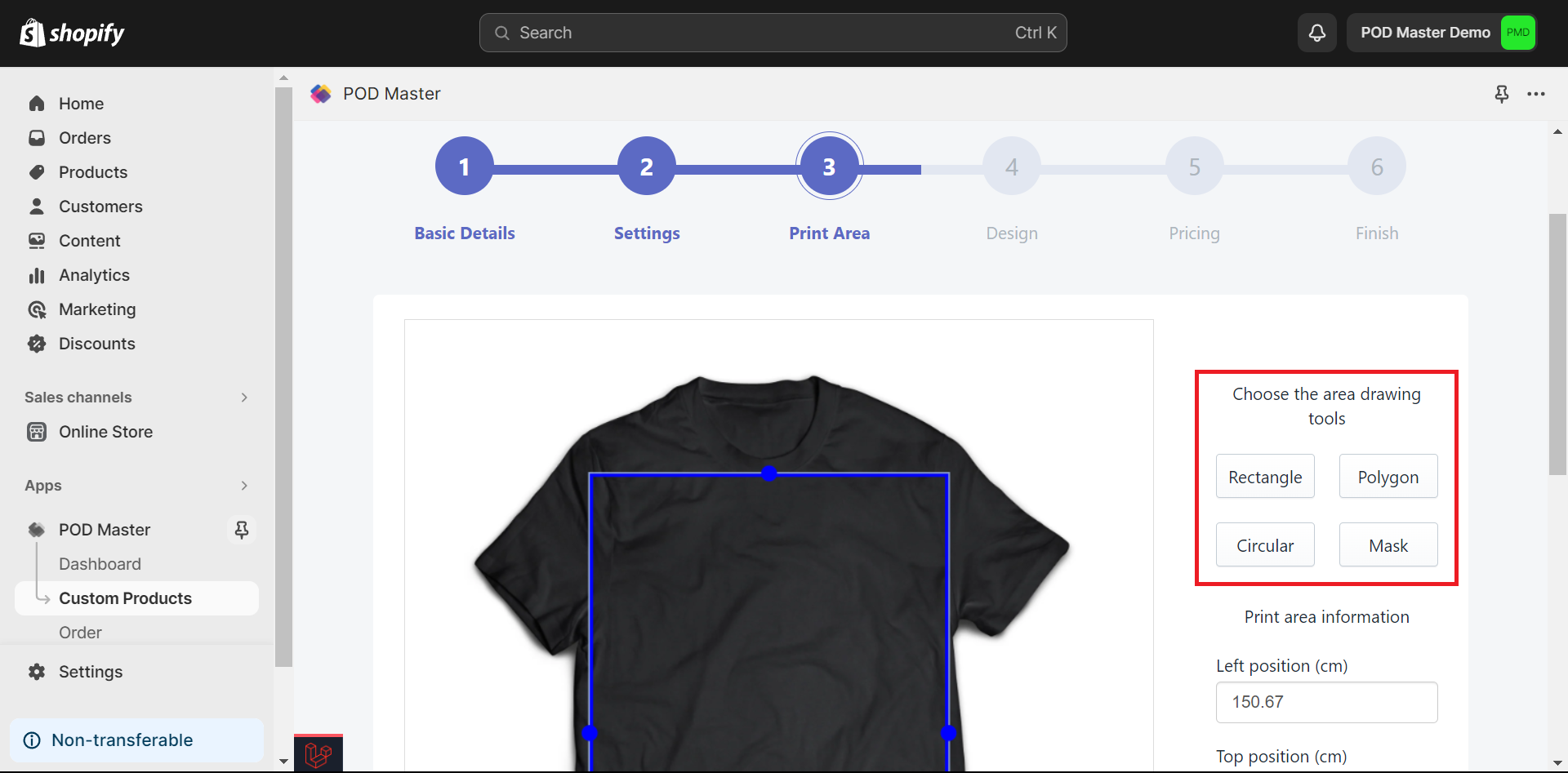Click the Orders inbox icon
The height and width of the screenshot is (773, 1568).
pos(37,138)
